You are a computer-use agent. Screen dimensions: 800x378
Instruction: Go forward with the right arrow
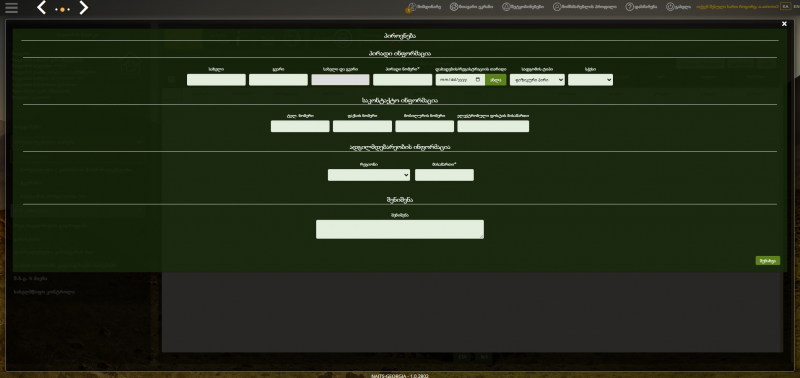click(84, 8)
